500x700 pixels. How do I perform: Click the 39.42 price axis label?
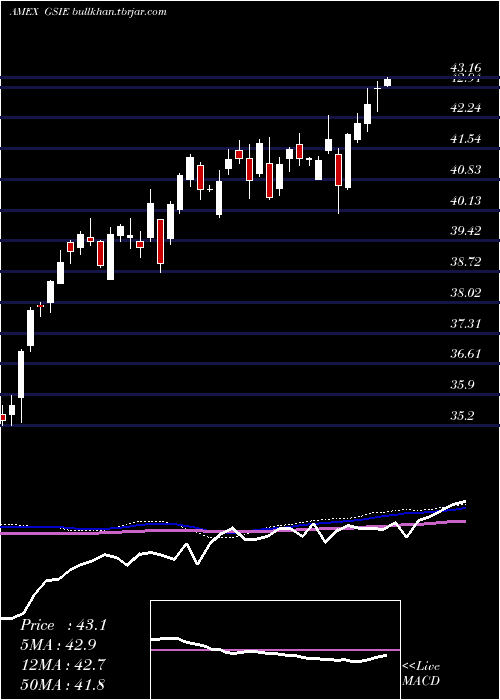pos(465,231)
